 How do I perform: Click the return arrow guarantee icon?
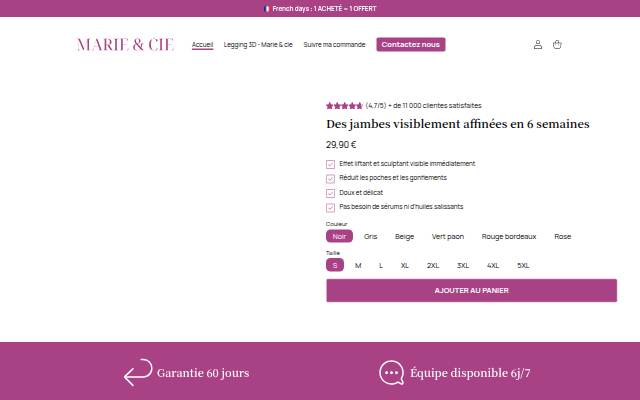[138, 372]
